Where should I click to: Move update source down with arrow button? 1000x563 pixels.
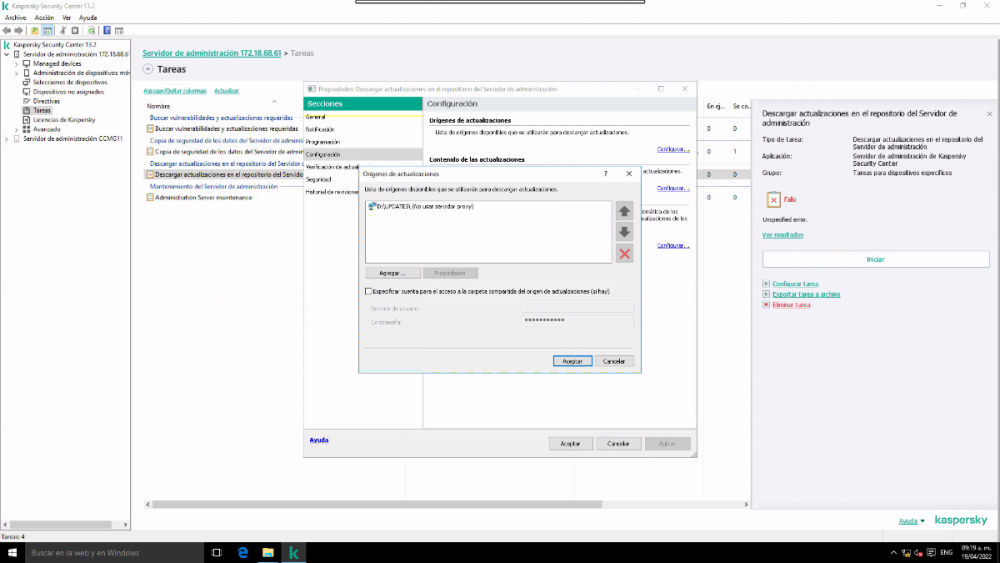(x=624, y=232)
